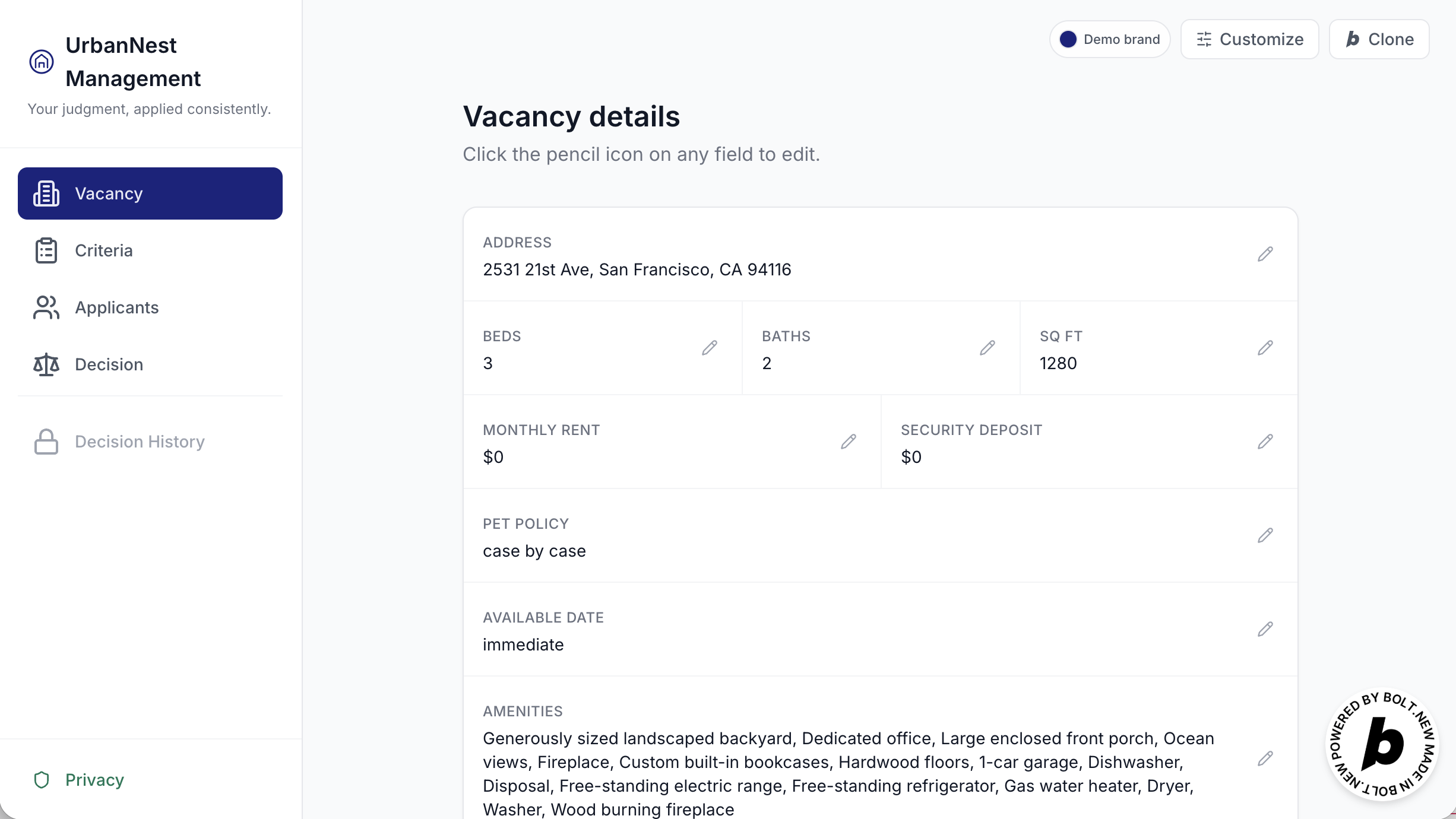Screen dimensions: 1456x819
Task: Click the Privacy shield icon
Action: (42, 780)
